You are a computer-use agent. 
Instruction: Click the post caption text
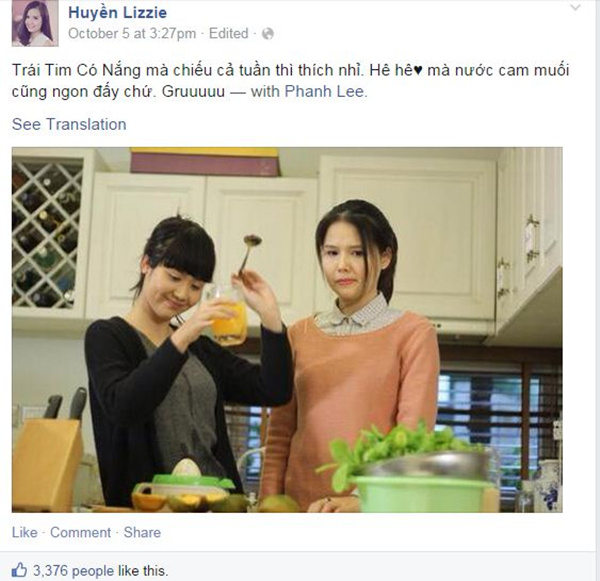(x=291, y=81)
